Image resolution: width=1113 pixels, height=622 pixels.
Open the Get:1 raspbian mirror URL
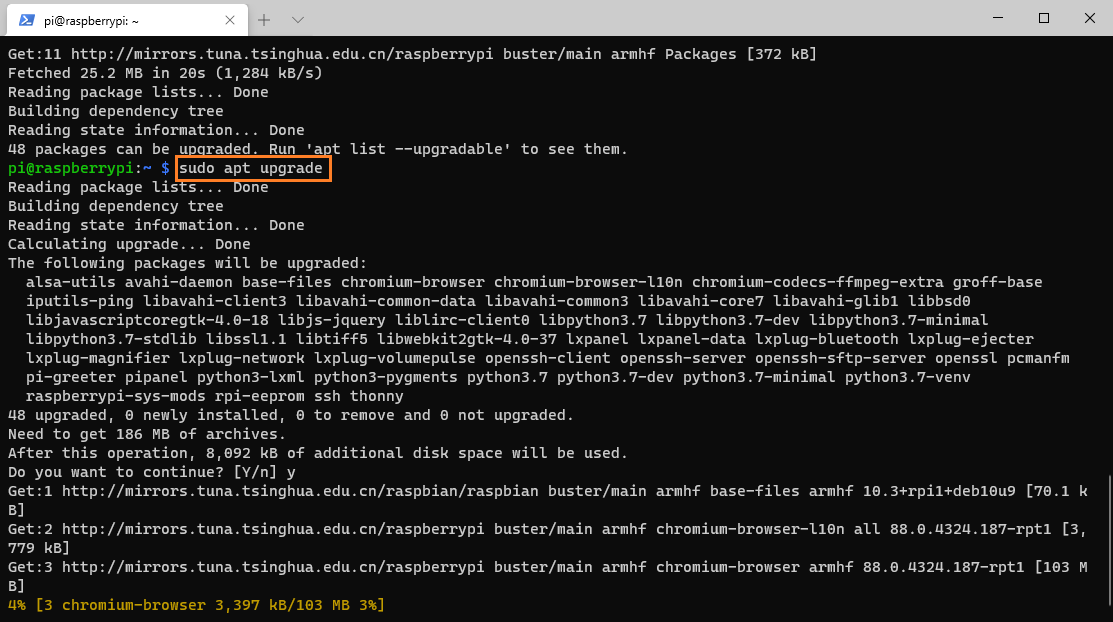pos(300,491)
